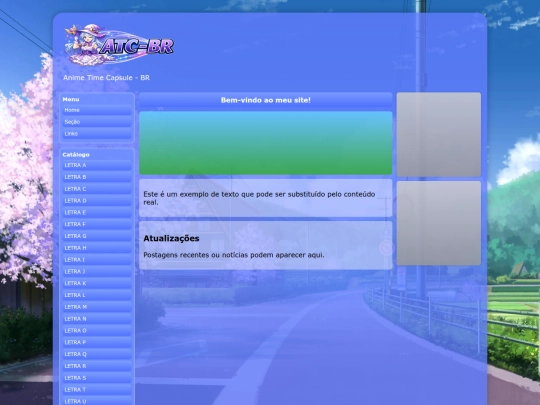Screen dimensions: 540x405
Task: Open the LETRA I catalog entry
Action: tap(97, 260)
